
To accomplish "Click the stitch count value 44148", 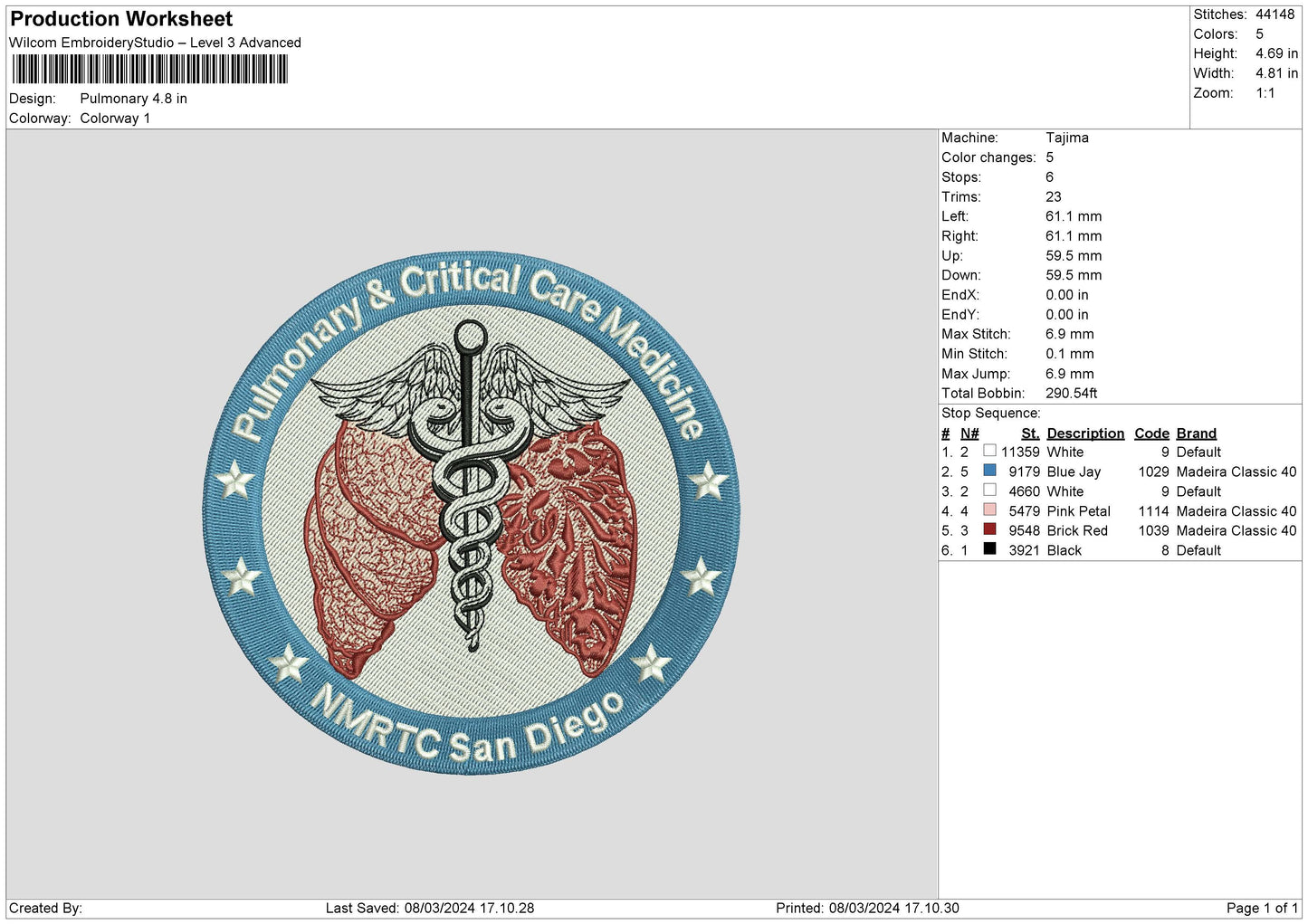I will click(1275, 14).
